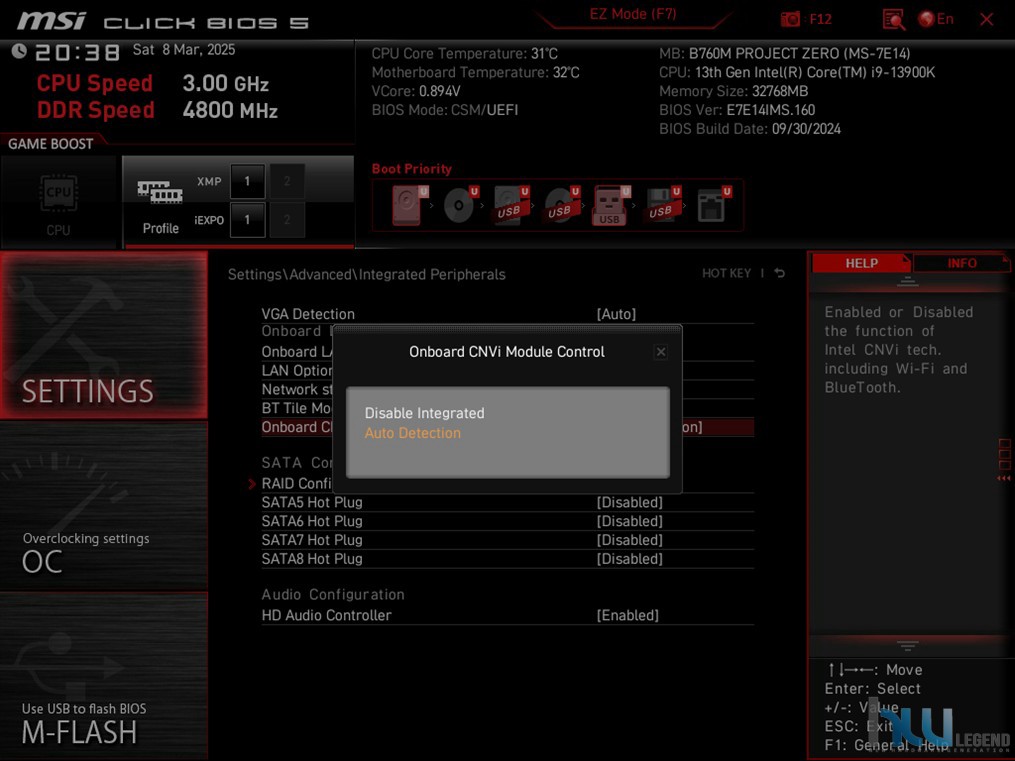Click the date Sat 8 Mar, 2025
The image size is (1015, 761).
pyautogui.click(x=184, y=50)
